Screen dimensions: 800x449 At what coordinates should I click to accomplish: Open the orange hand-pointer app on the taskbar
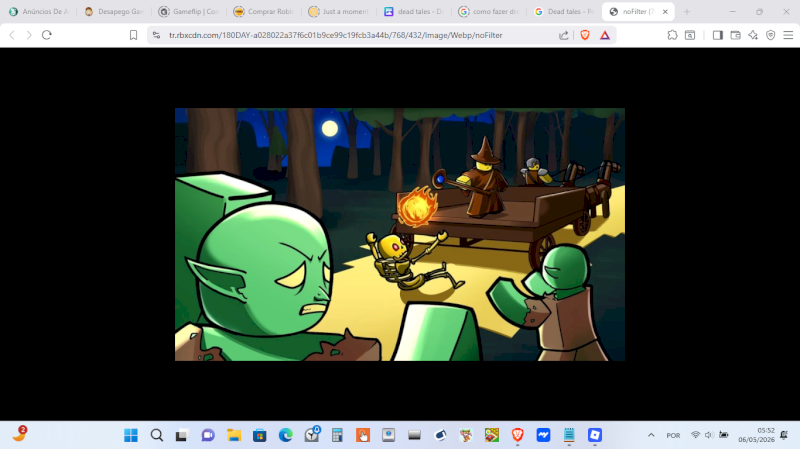[363, 435]
